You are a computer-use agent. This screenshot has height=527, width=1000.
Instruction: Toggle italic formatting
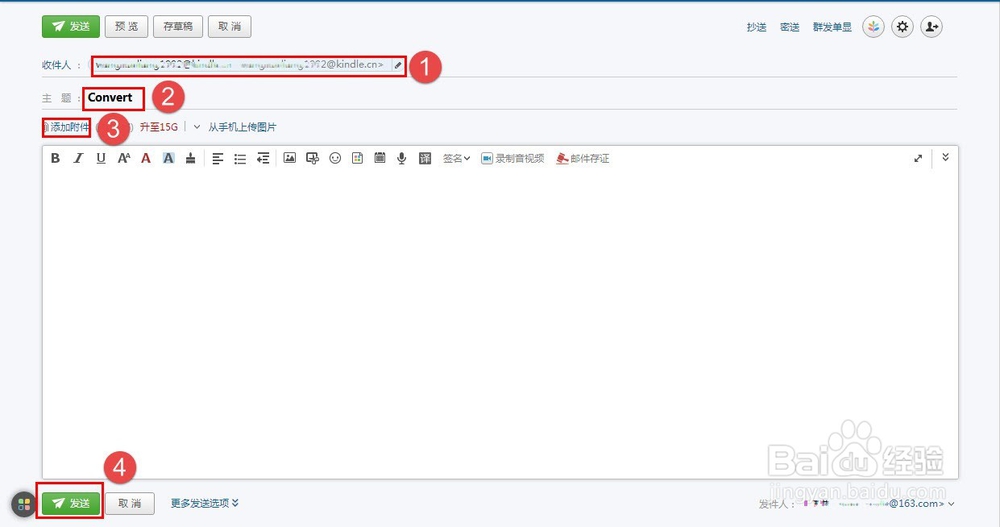[78, 158]
